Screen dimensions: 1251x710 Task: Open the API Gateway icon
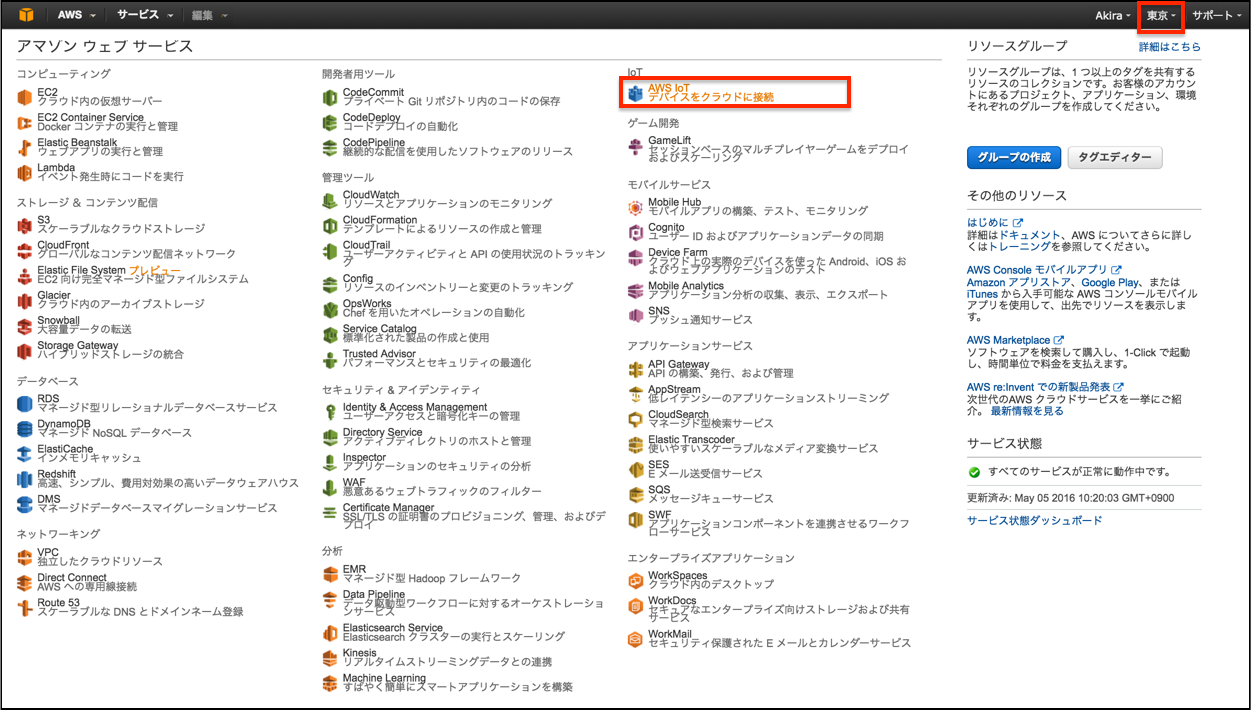[x=635, y=369]
